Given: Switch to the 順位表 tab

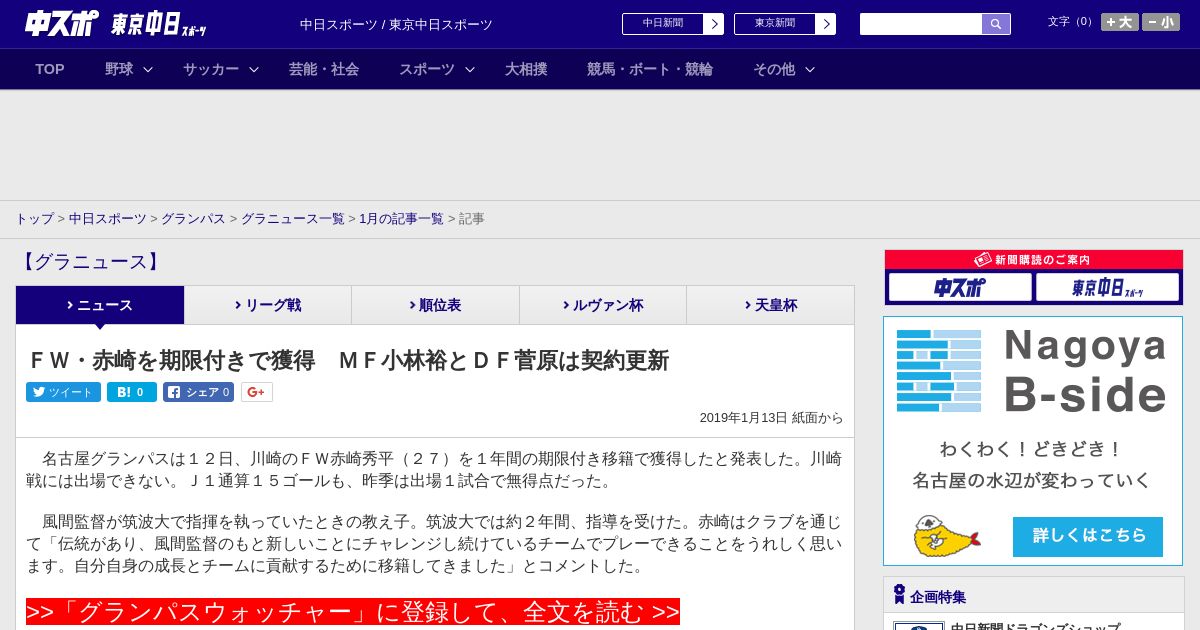Looking at the screenshot, I should point(435,305).
